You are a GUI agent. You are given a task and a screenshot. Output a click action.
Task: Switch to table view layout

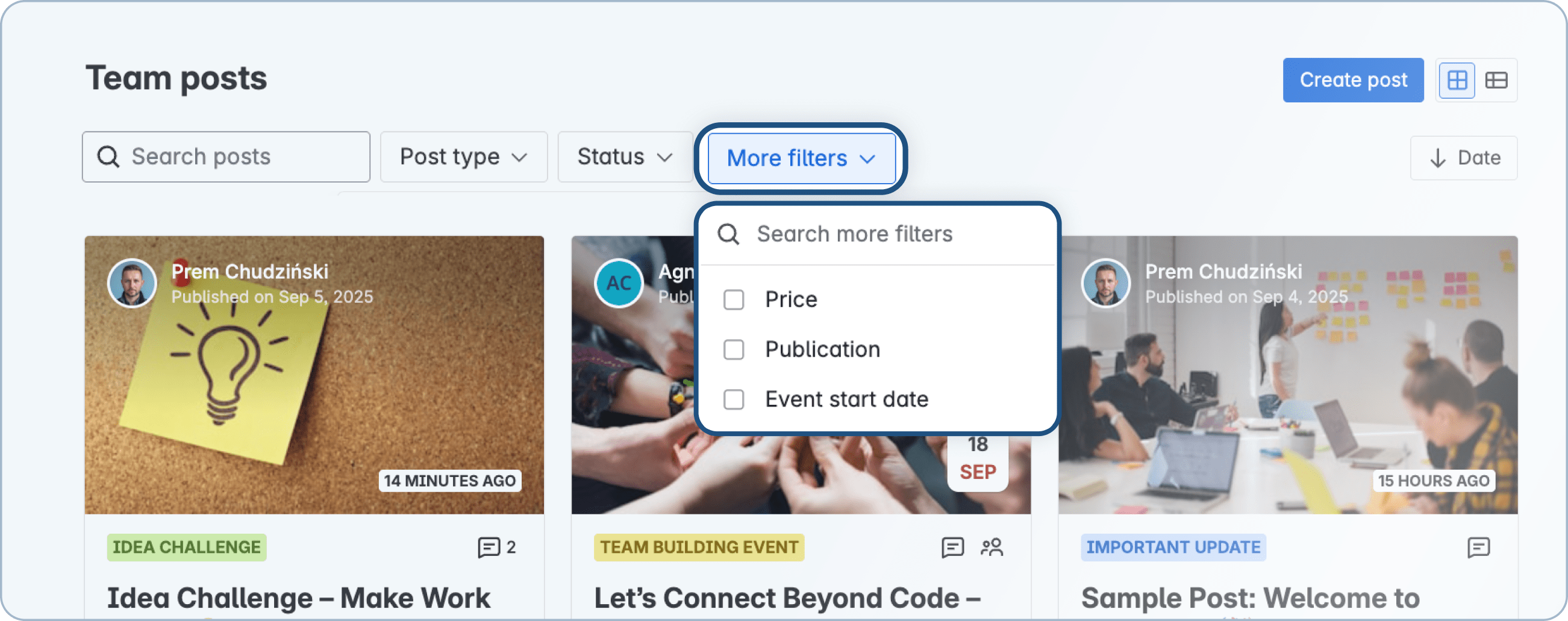tap(1497, 80)
